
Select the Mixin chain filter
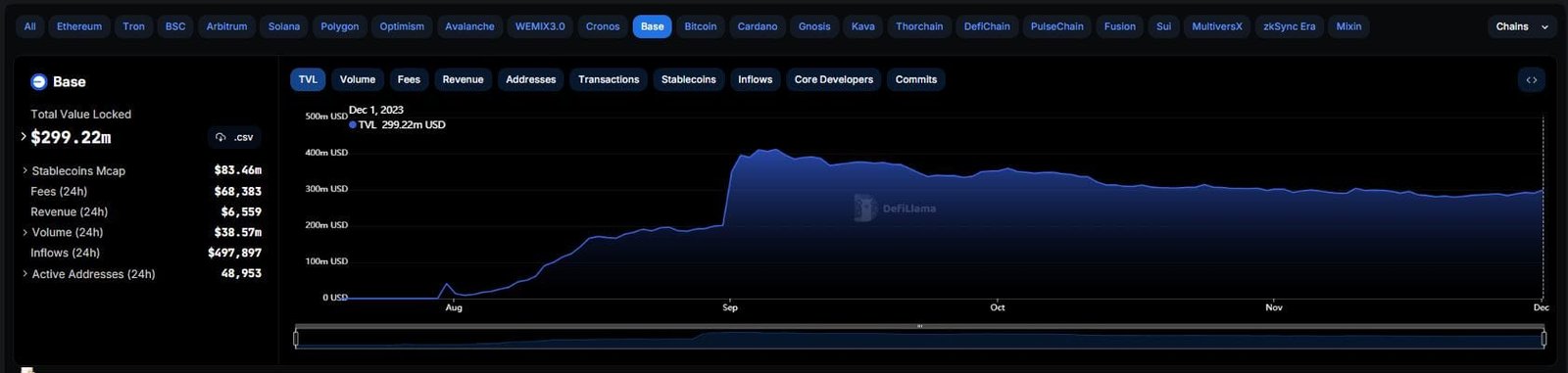pos(1348,26)
